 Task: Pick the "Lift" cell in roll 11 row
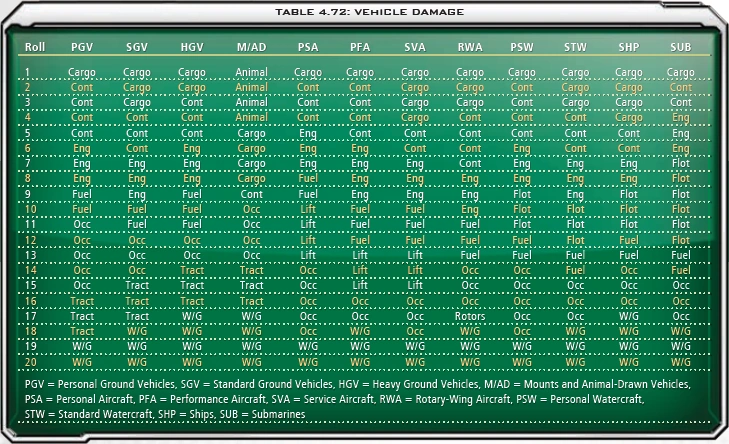click(x=308, y=224)
